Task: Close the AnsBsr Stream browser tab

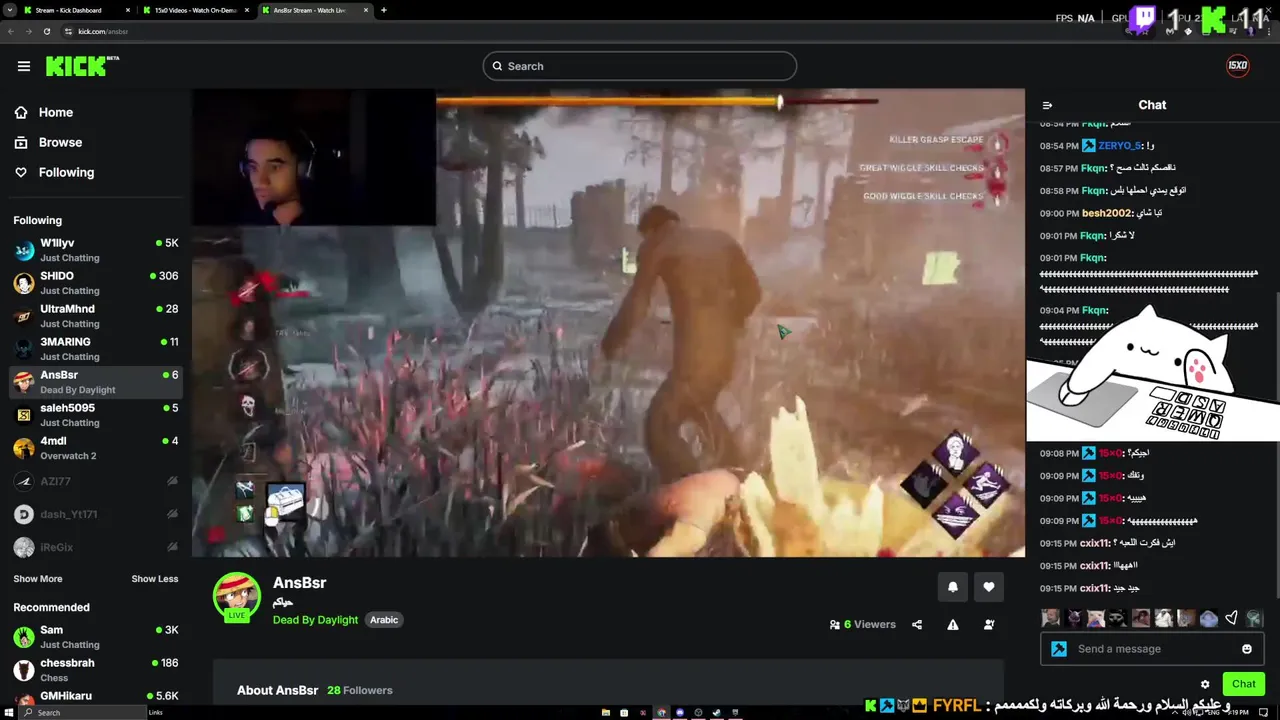Action: [x=366, y=10]
